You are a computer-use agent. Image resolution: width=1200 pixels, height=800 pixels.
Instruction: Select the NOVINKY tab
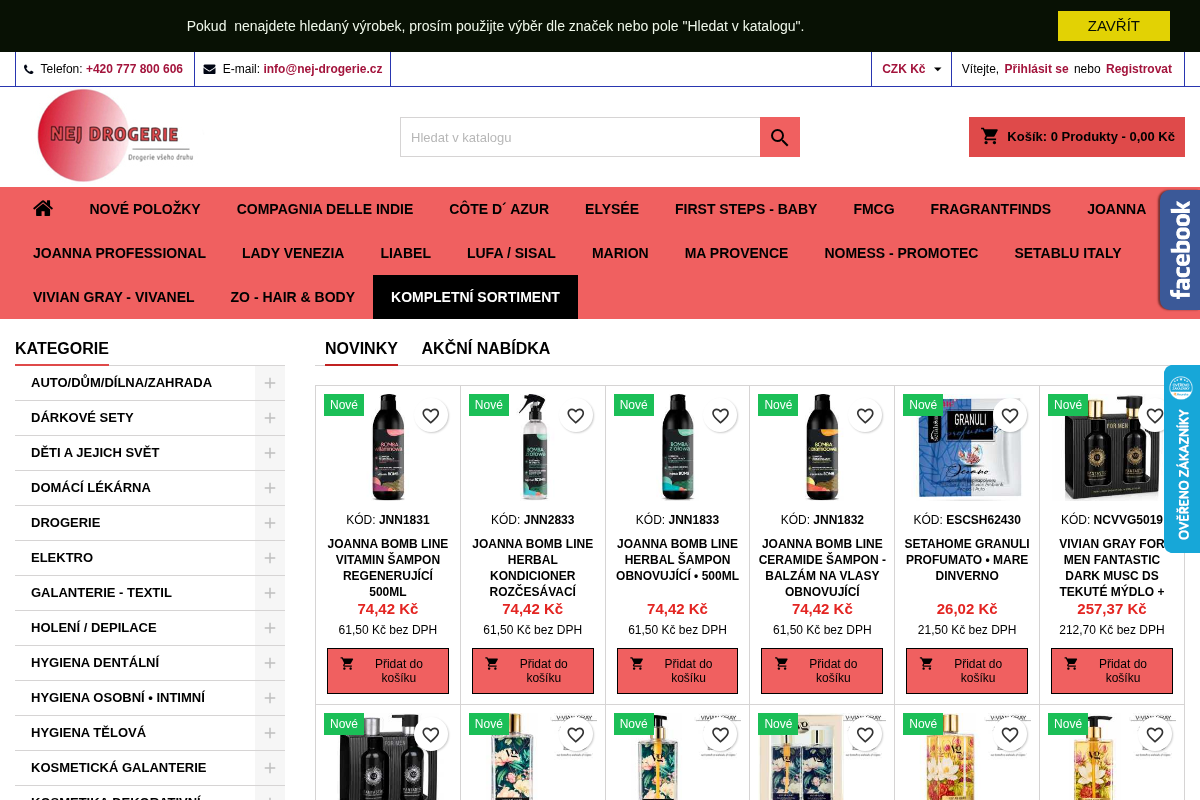click(361, 349)
